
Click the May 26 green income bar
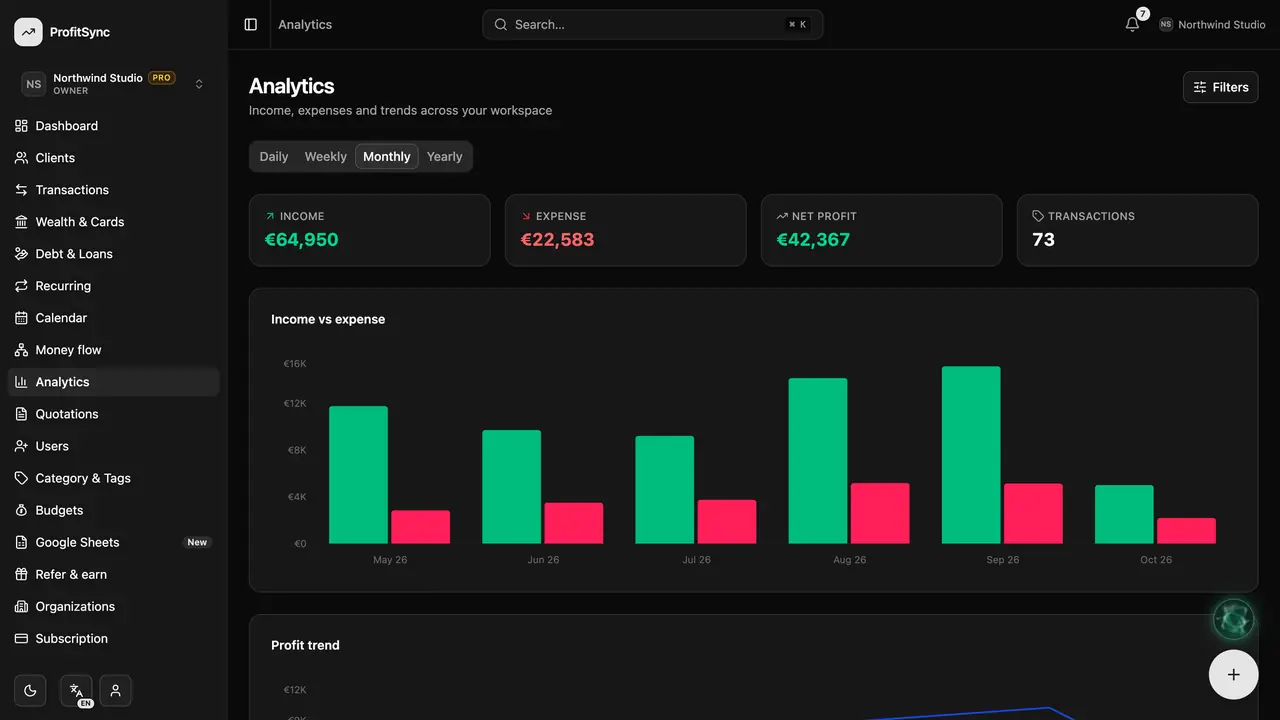358,475
